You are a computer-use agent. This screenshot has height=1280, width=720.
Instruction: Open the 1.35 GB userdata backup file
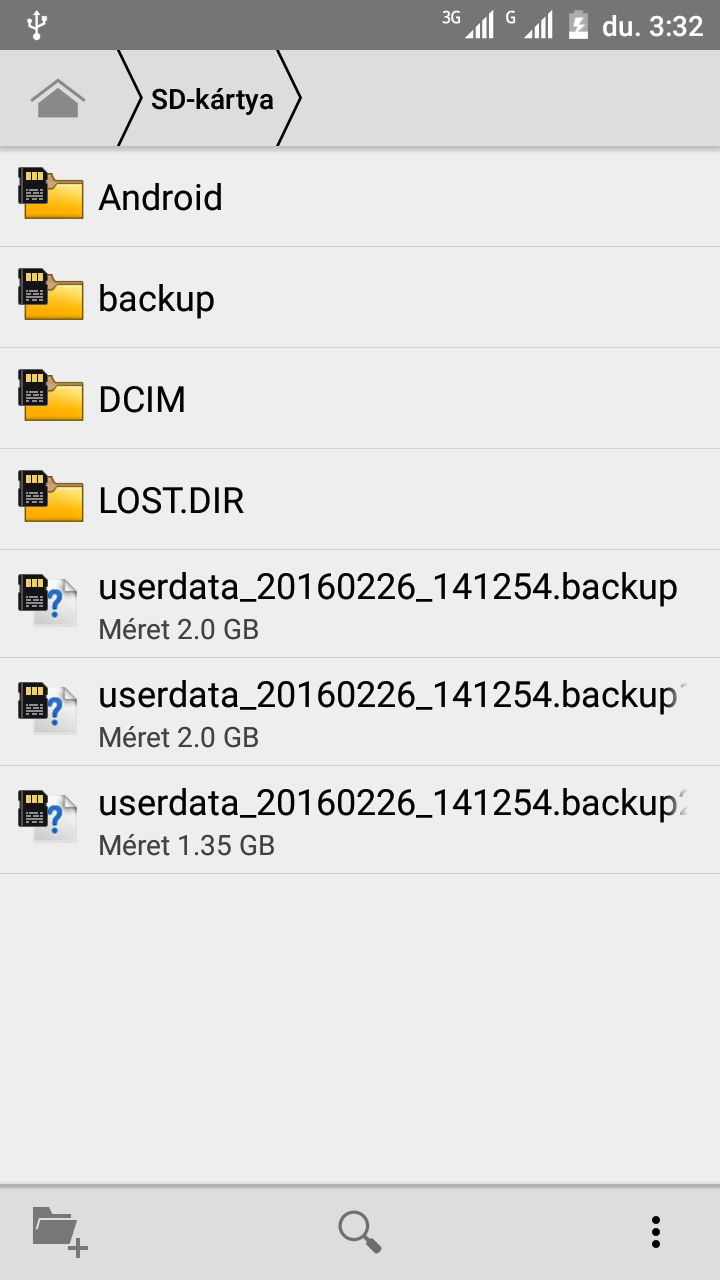pos(390,820)
